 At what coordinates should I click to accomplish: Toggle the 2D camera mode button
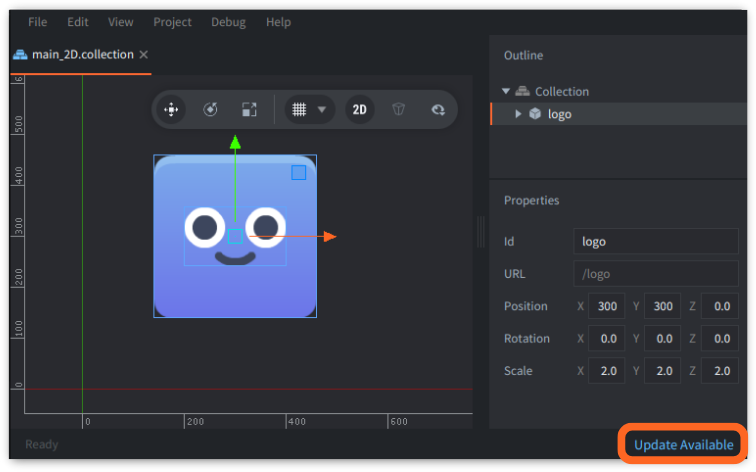click(x=360, y=110)
